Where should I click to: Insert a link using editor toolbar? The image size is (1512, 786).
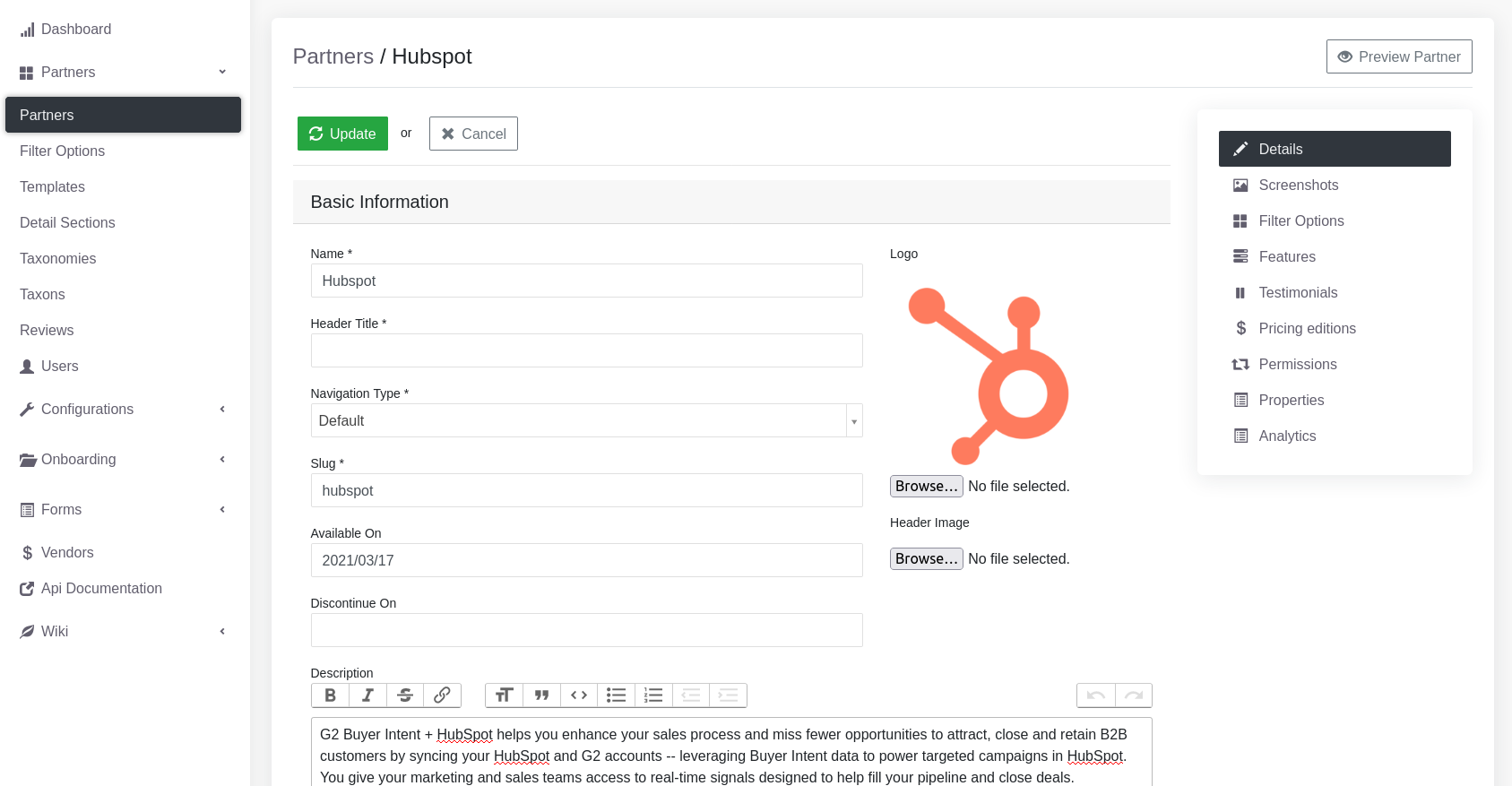pos(442,695)
